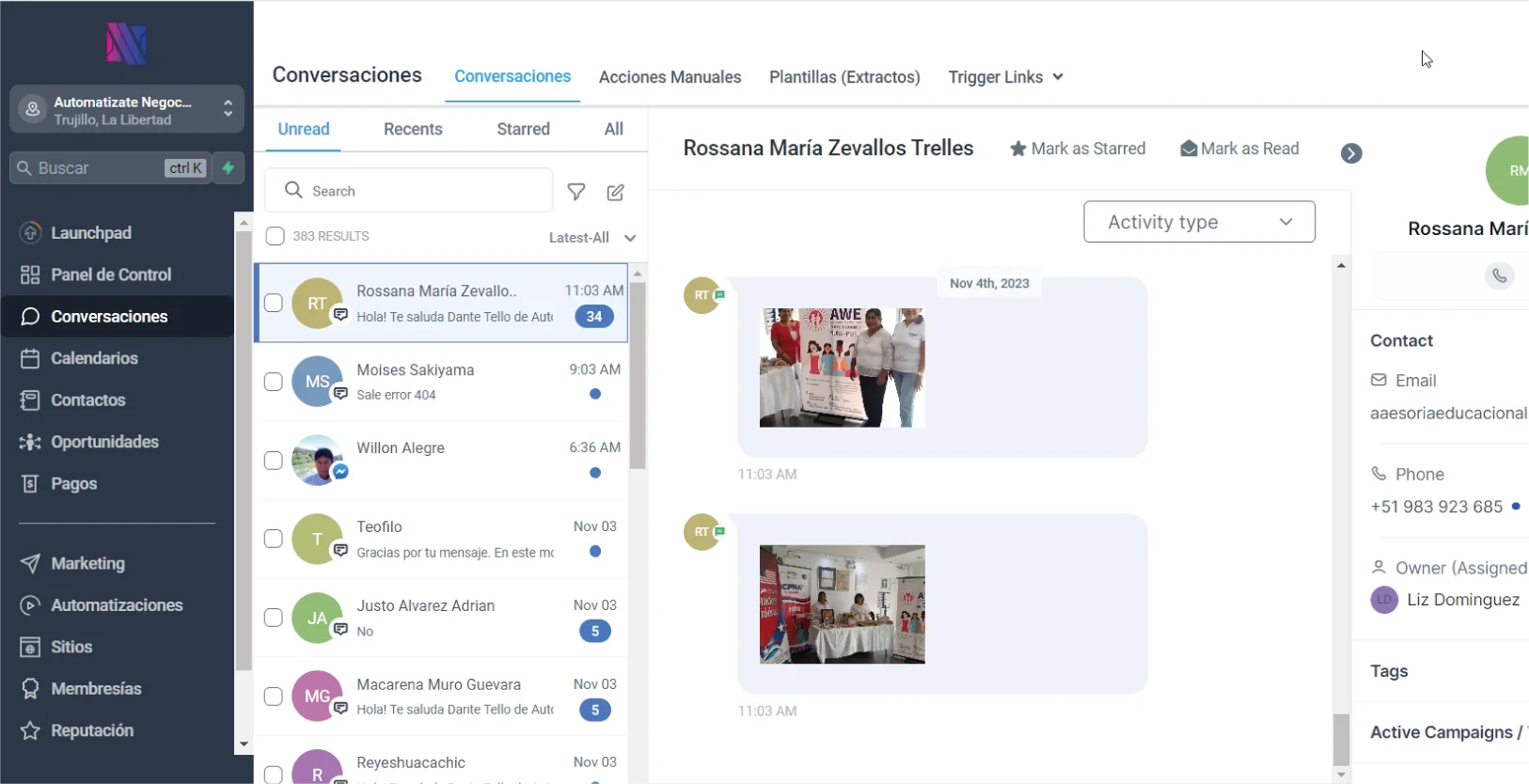Viewport: 1529px width, 784px height.
Task: Open Launchpad in the sidebar
Action: point(90,233)
